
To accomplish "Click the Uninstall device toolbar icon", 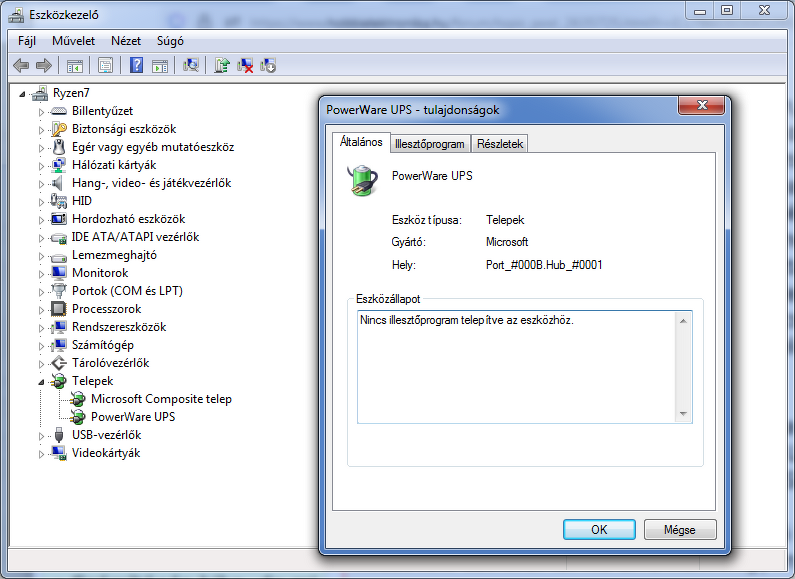I will 245,65.
